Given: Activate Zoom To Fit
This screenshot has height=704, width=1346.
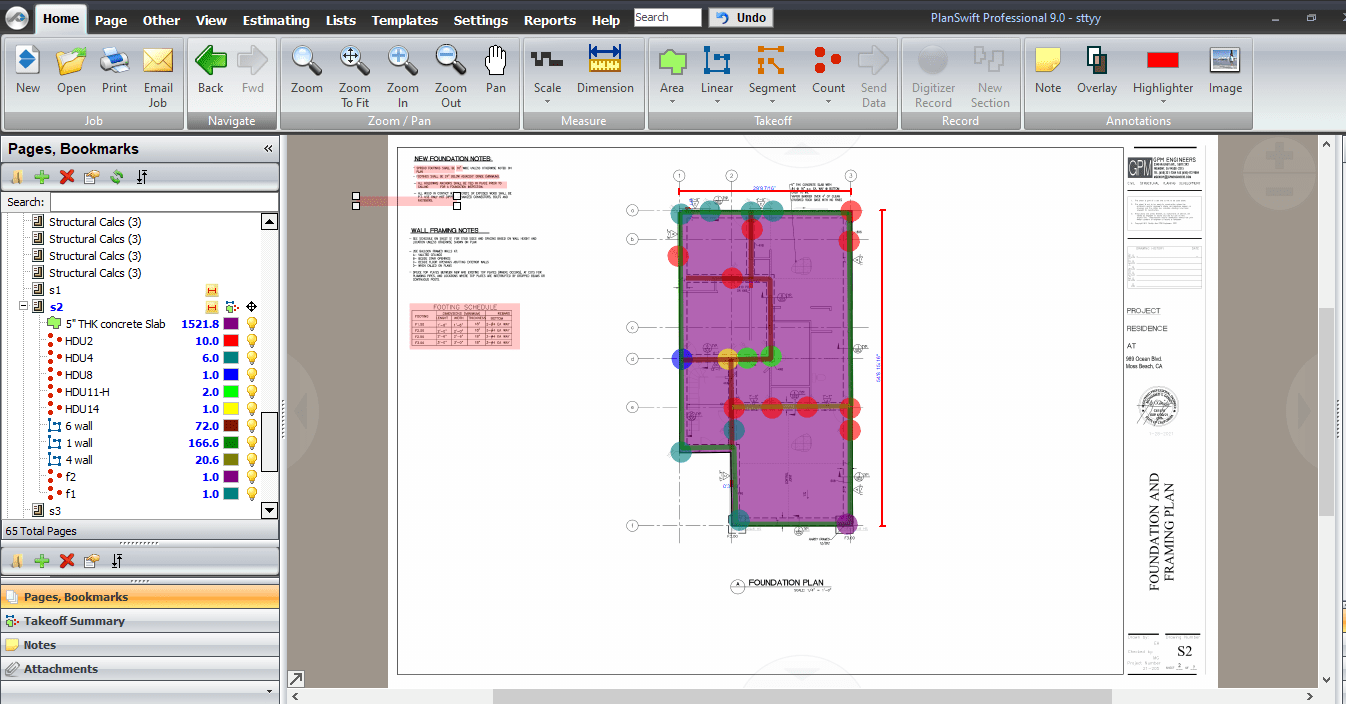Looking at the screenshot, I should pyautogui.click(x=355, y=76).
